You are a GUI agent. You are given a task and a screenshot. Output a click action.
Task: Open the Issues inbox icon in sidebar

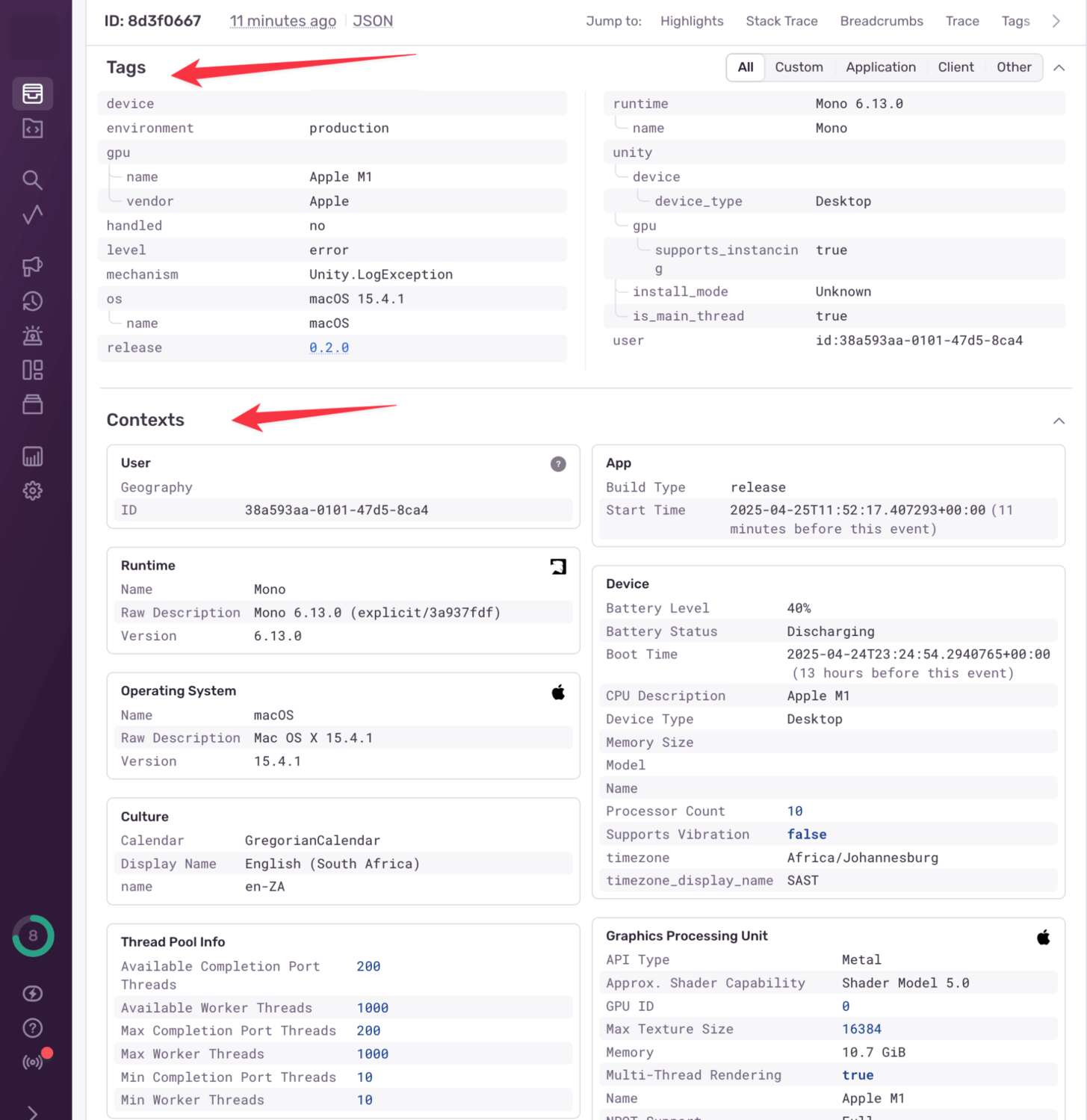[x=32, y=93]
